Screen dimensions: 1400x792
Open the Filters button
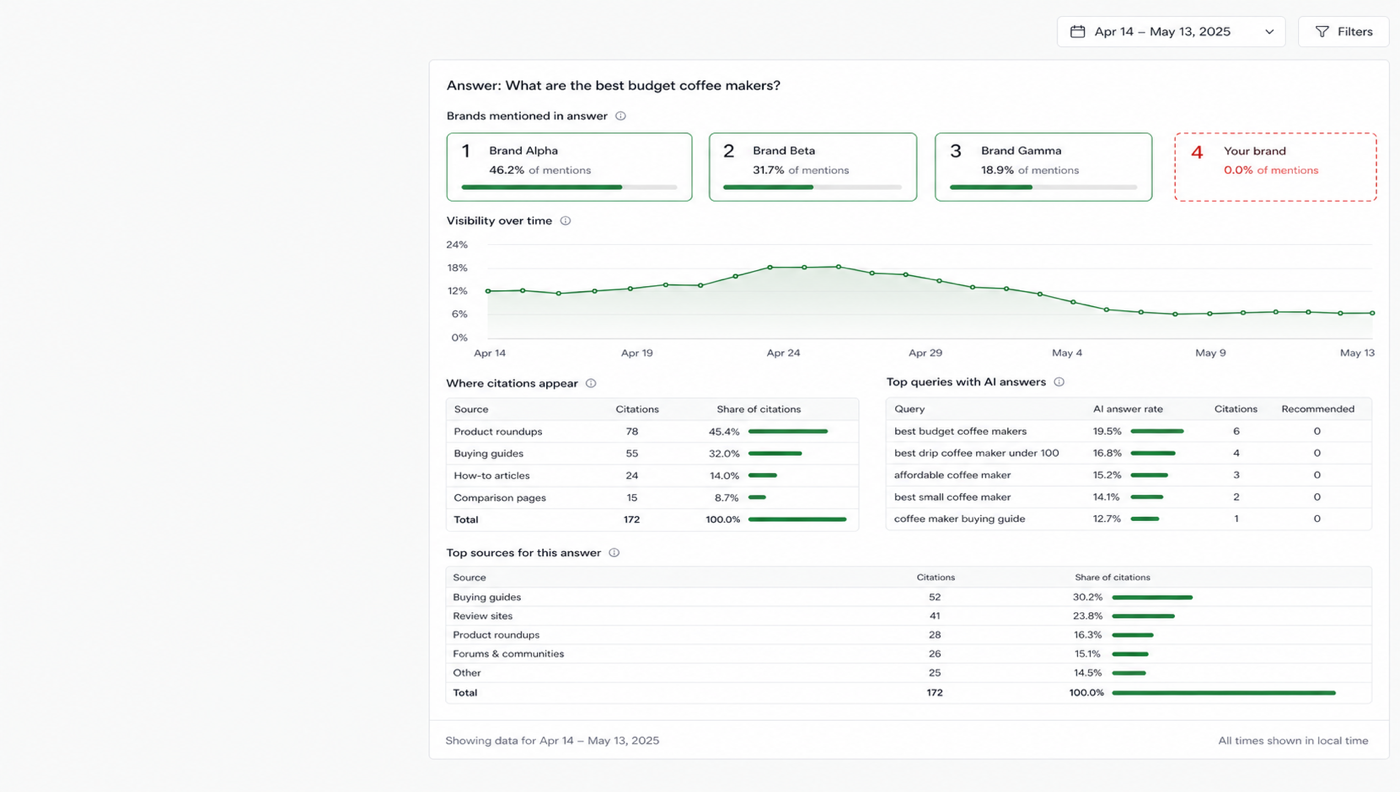pyautogui.click(x=1343, y=32)
